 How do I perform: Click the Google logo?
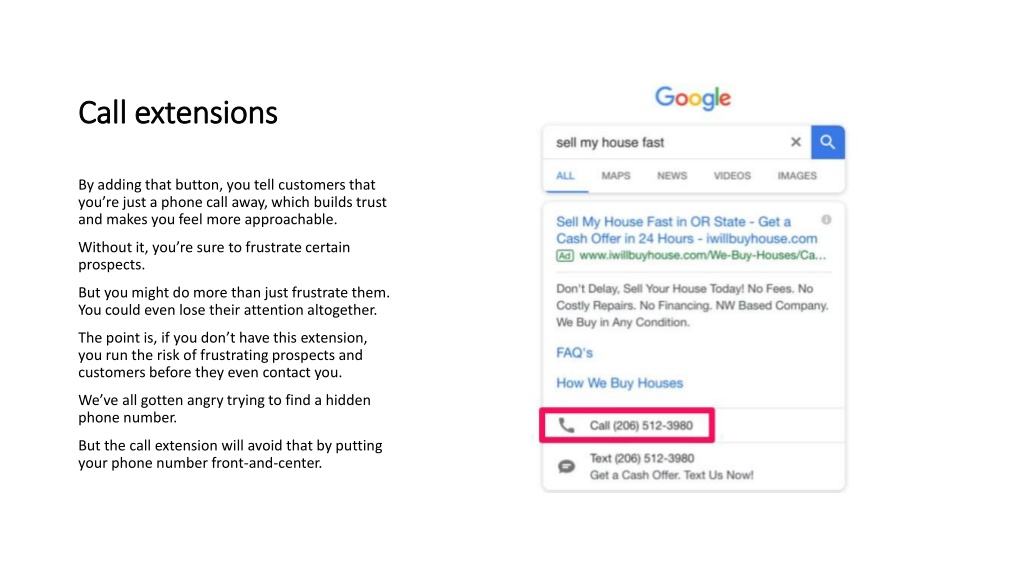coord(693,99)
